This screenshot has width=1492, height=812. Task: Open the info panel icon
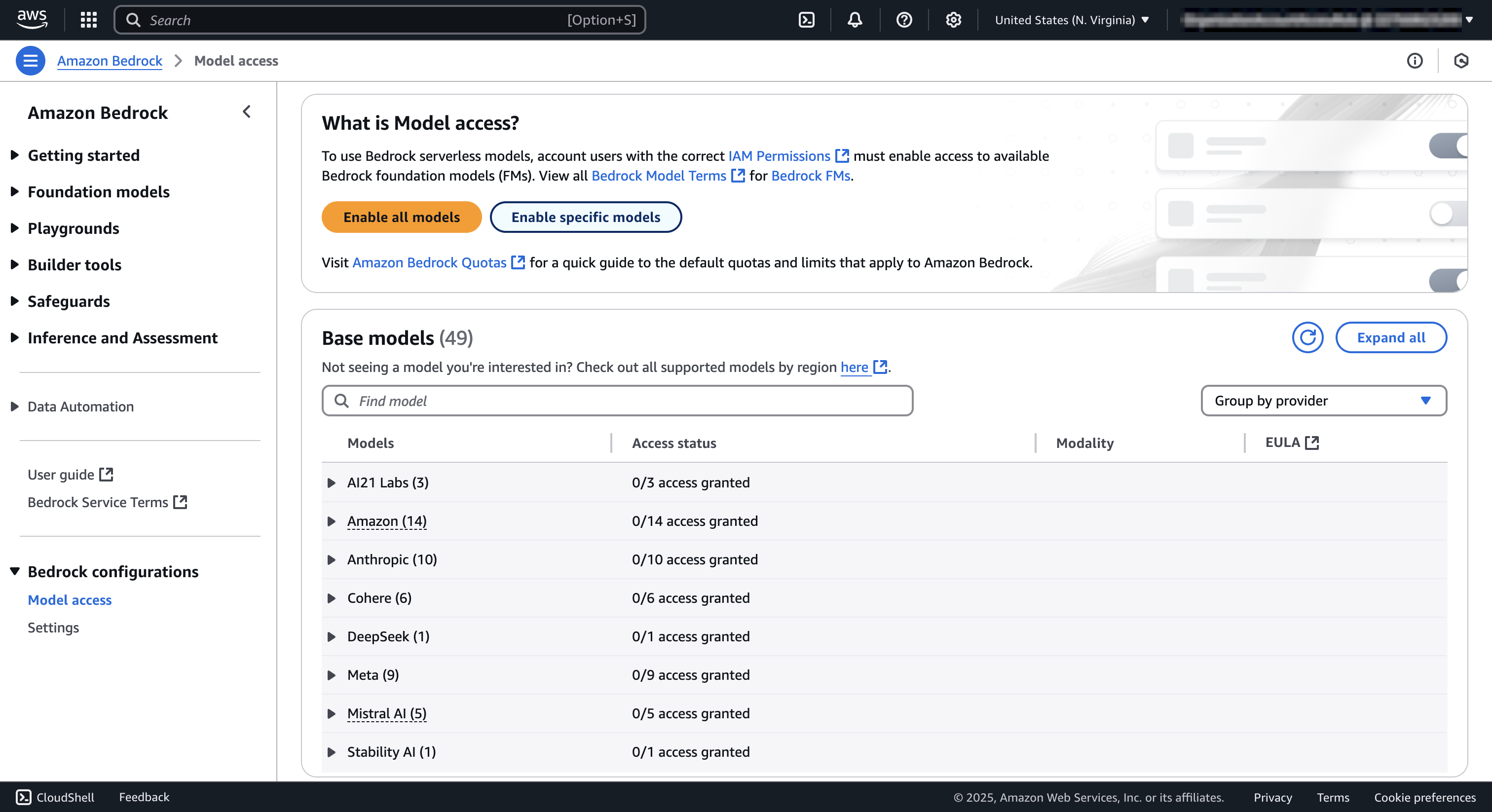tap(1415, 60)
